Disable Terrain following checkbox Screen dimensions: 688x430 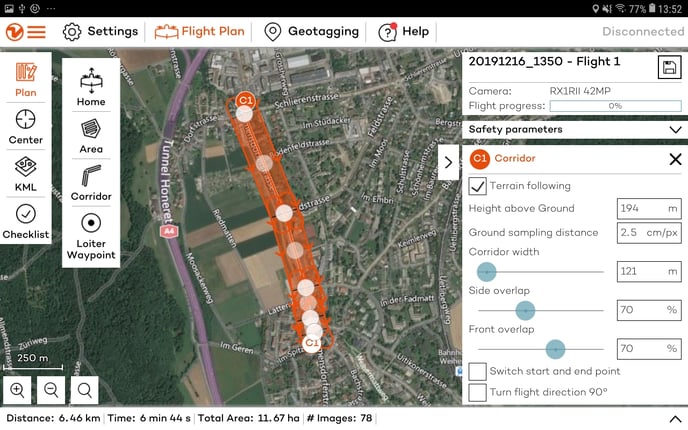[478, 186]
